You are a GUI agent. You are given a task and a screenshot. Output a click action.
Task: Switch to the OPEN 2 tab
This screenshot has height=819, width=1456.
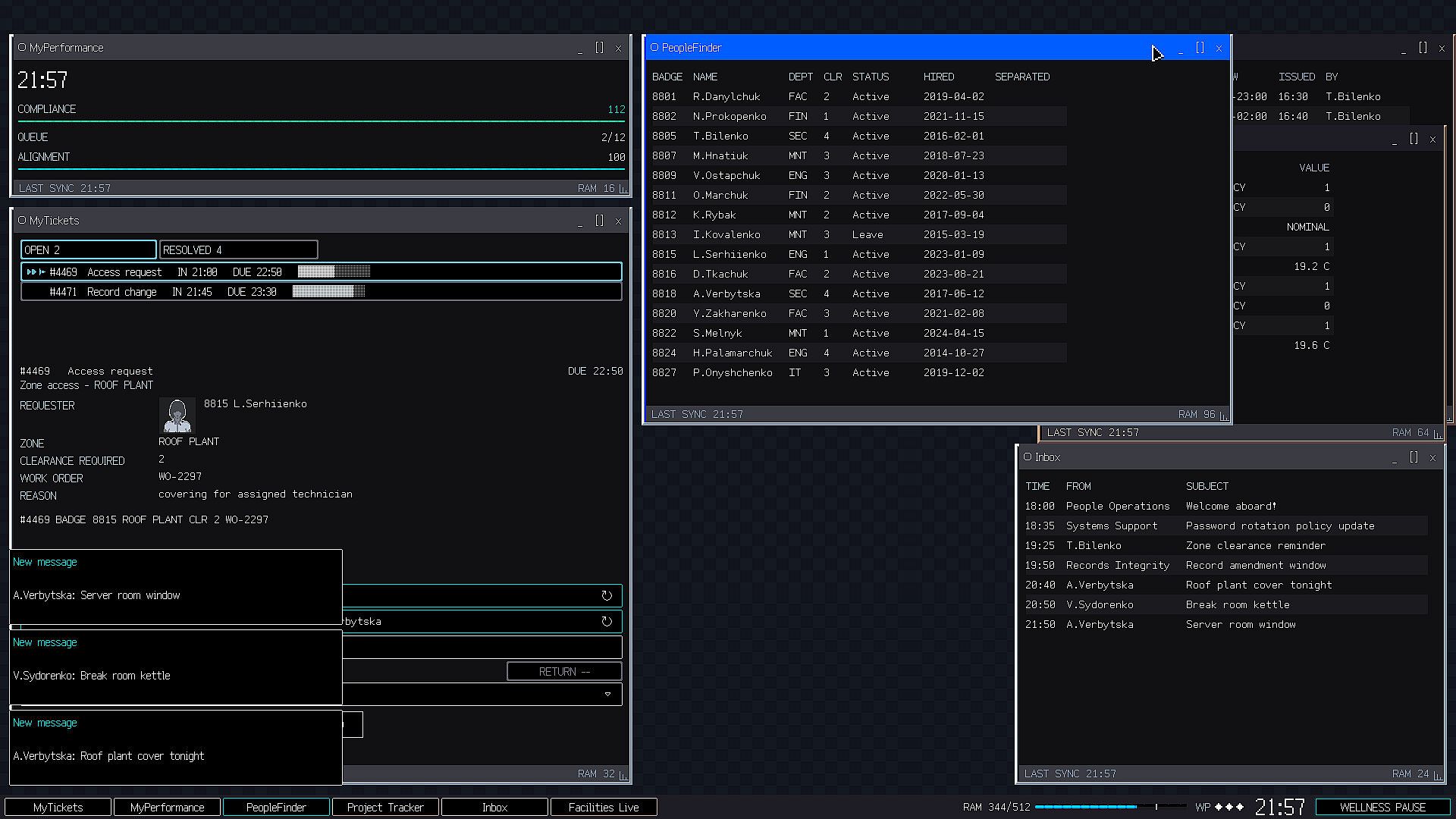click(x=88, y=249)
